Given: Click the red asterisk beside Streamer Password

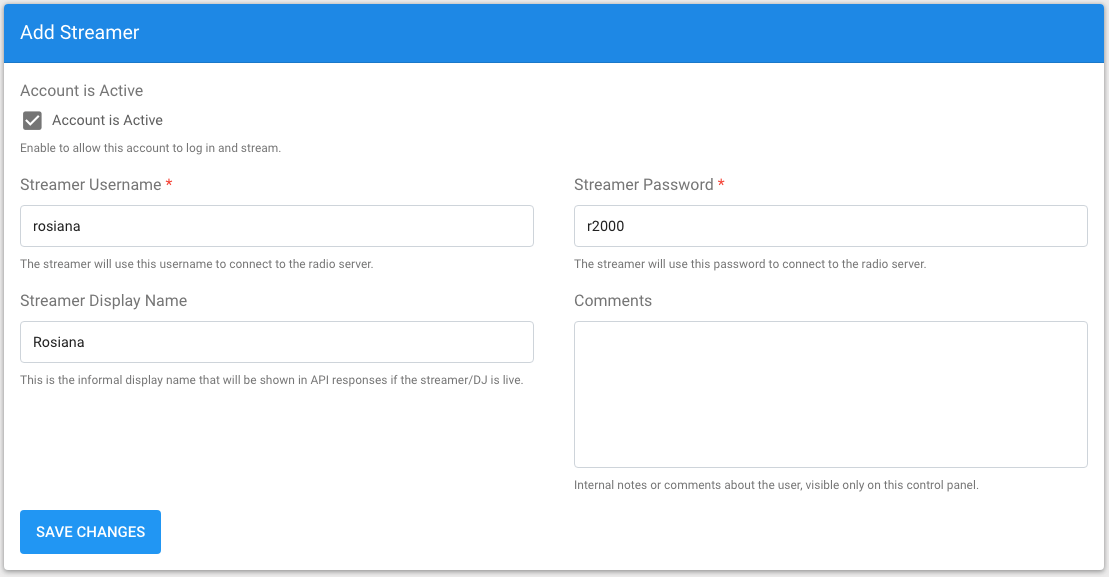Looking at the screenshot, I should 721,184.
